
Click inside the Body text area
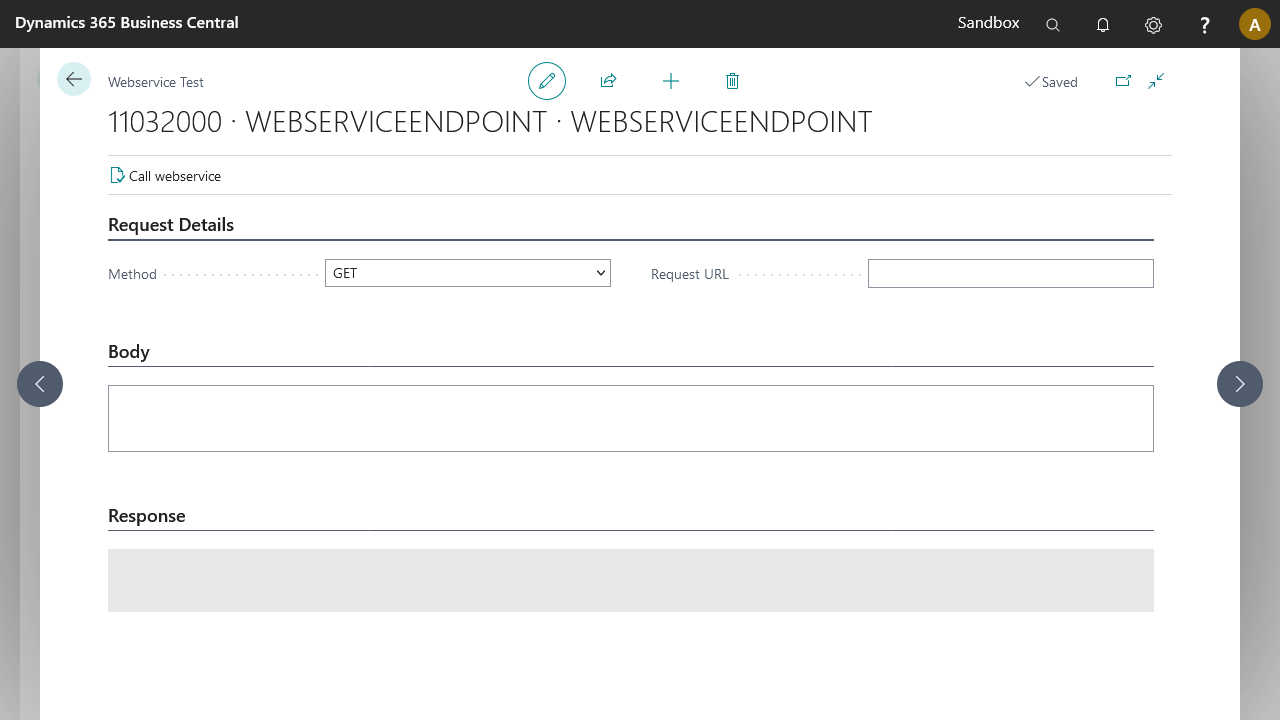(631, 418)
